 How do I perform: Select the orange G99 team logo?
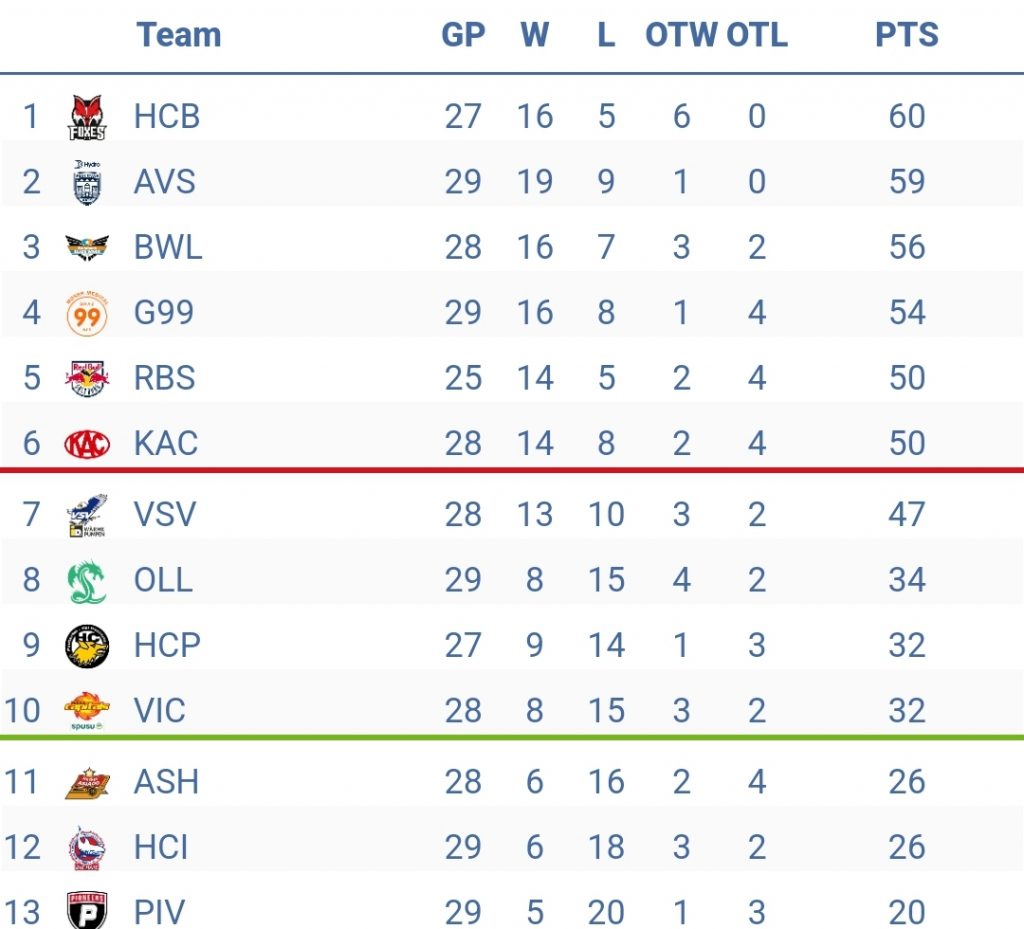87,313
